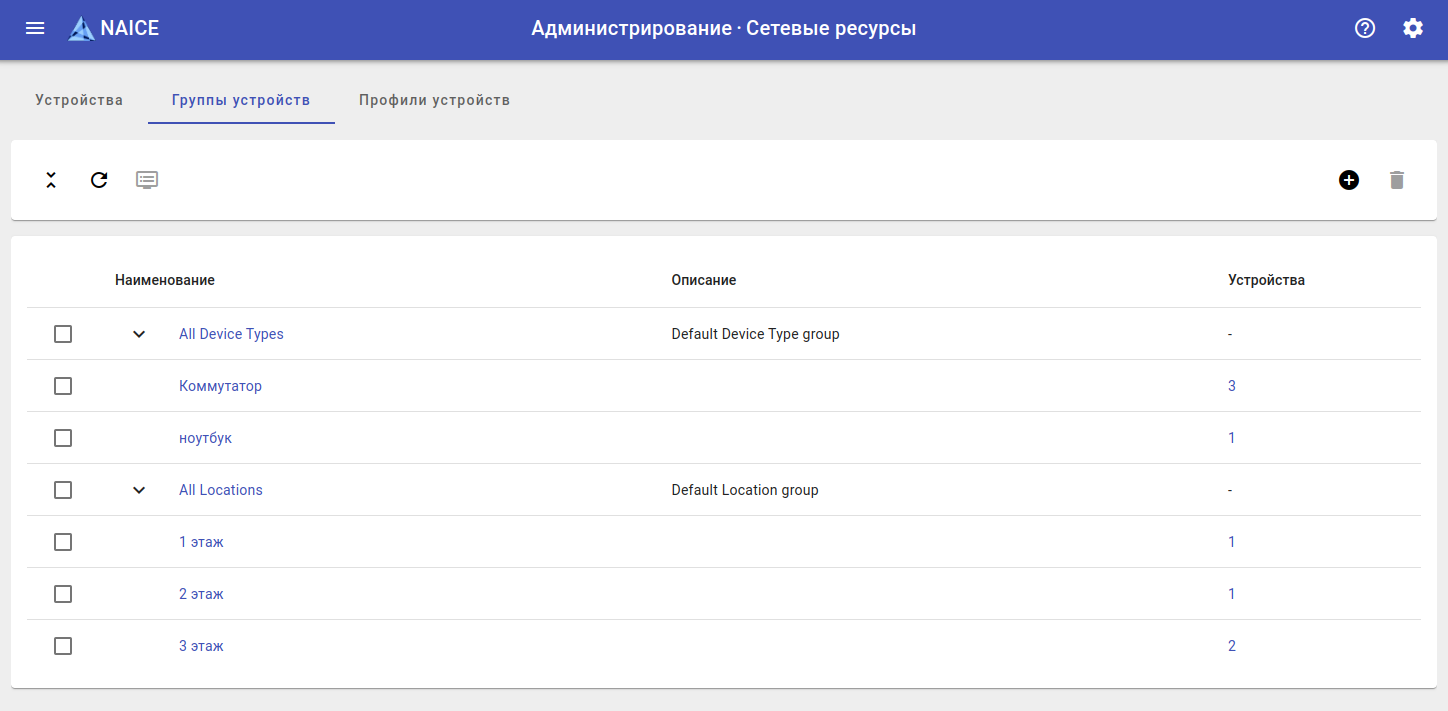
Task: Open the help question mark icon
Action: (x=1365, y=28)
